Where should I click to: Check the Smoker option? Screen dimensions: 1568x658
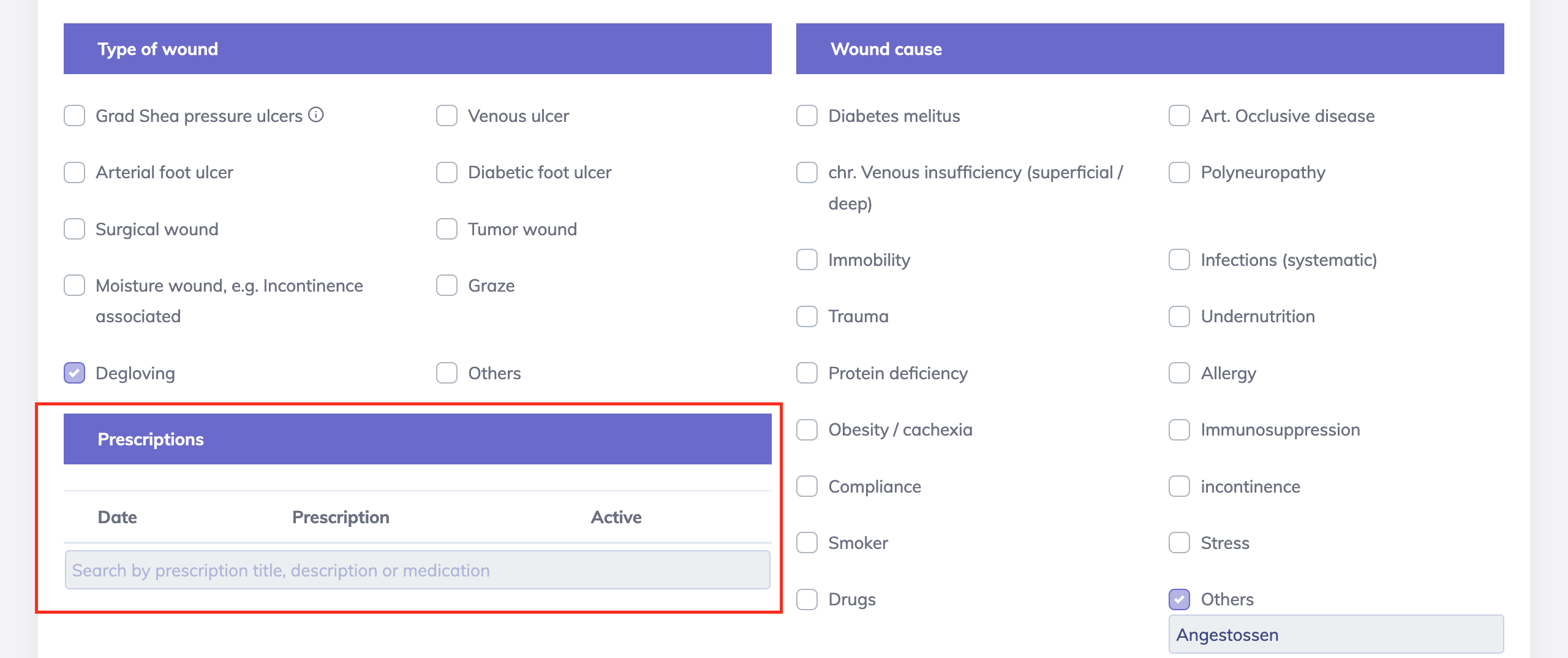click(807, 543)
